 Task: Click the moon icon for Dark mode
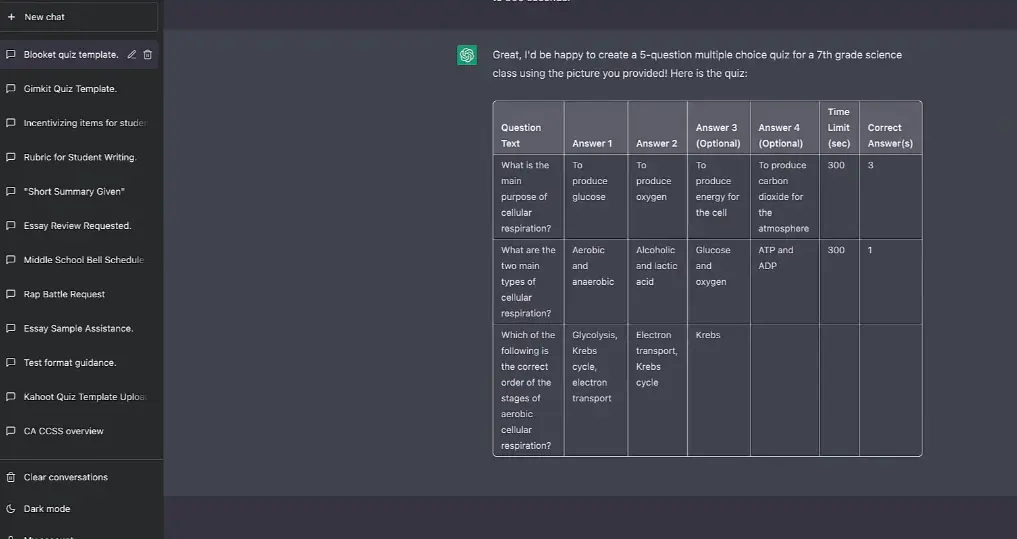point(11,509)
